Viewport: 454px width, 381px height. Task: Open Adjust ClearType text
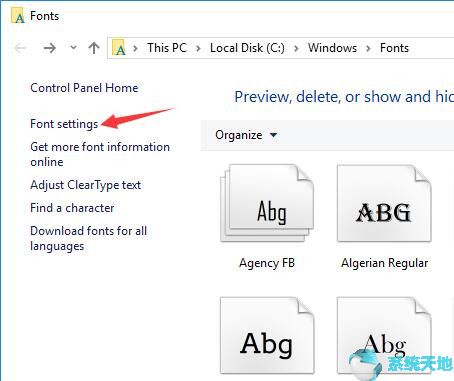86,185
